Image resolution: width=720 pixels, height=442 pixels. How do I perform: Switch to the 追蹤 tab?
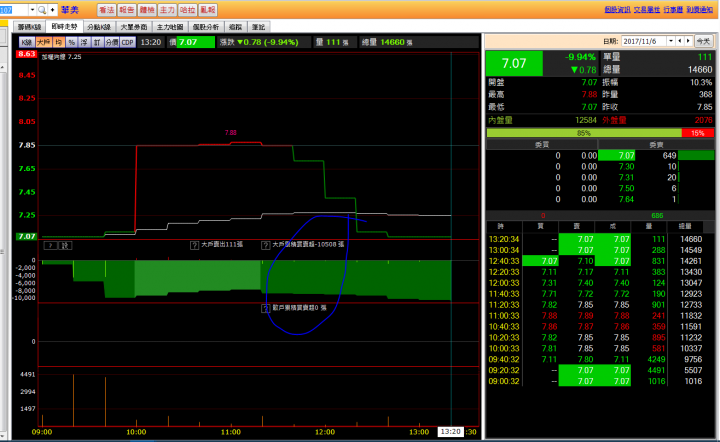pyautogui.click(x=236, y=27)
